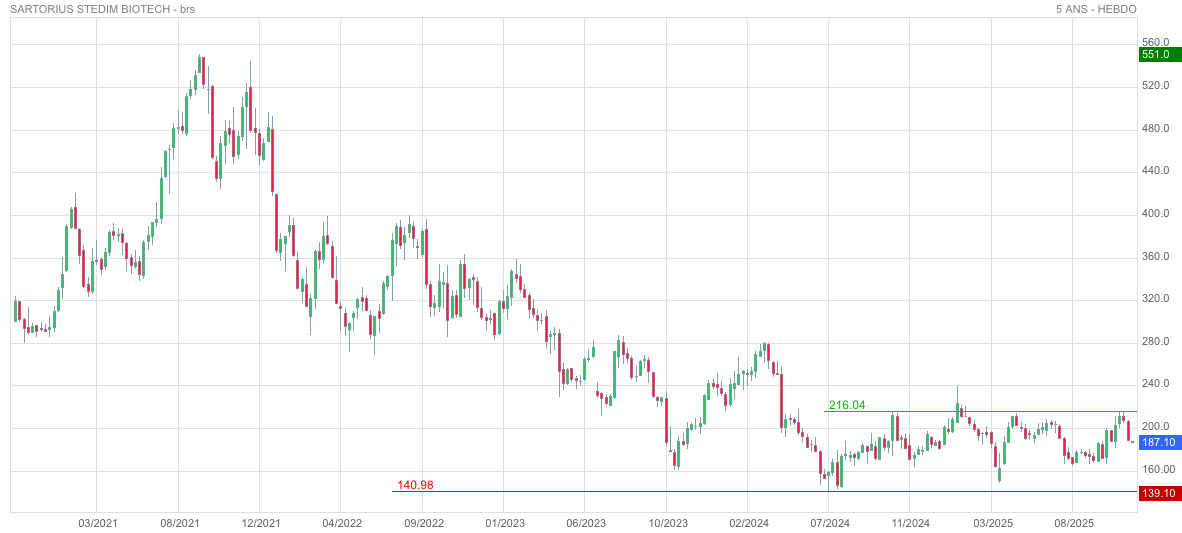Viewport: 1182px width, 533px height.
Task: Click the 12/2021 date on the time axis
Action: (x=260, y=523)
